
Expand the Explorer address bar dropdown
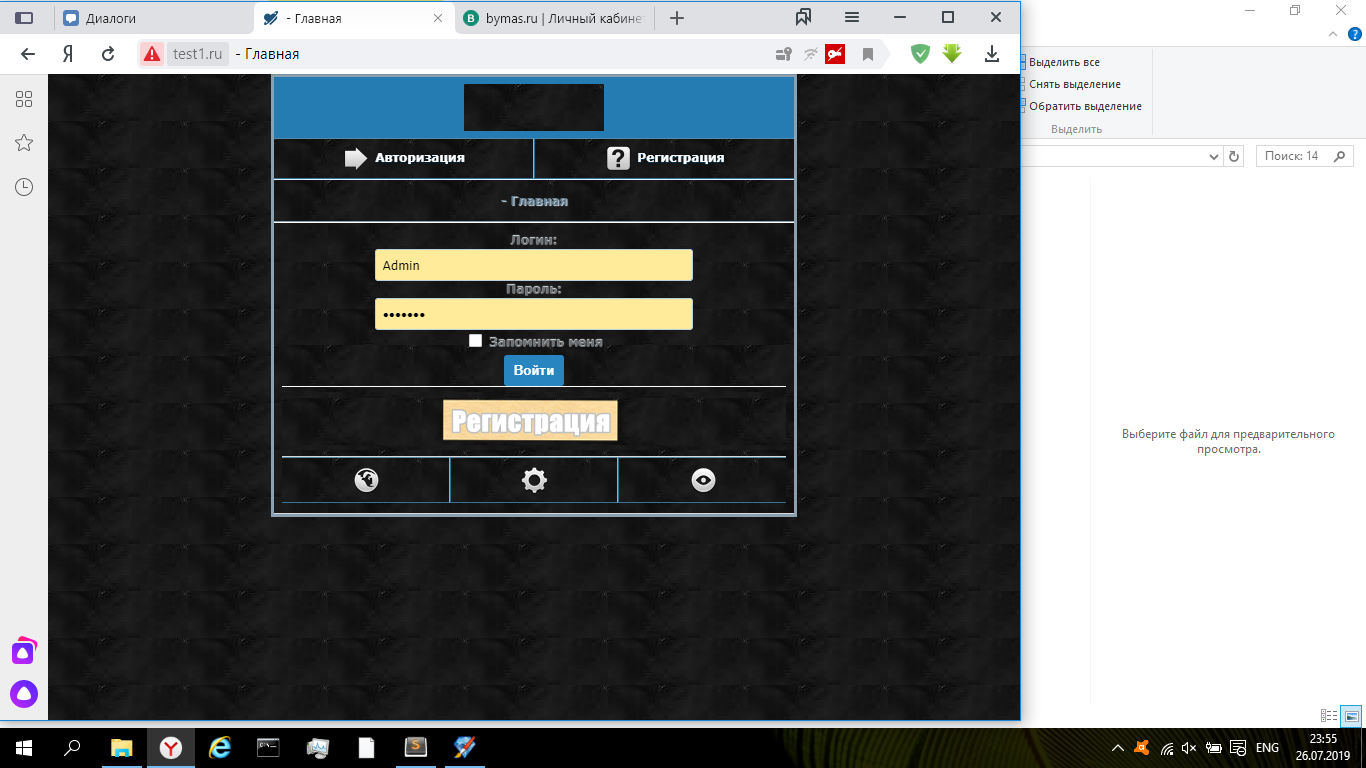[1214, 157]
